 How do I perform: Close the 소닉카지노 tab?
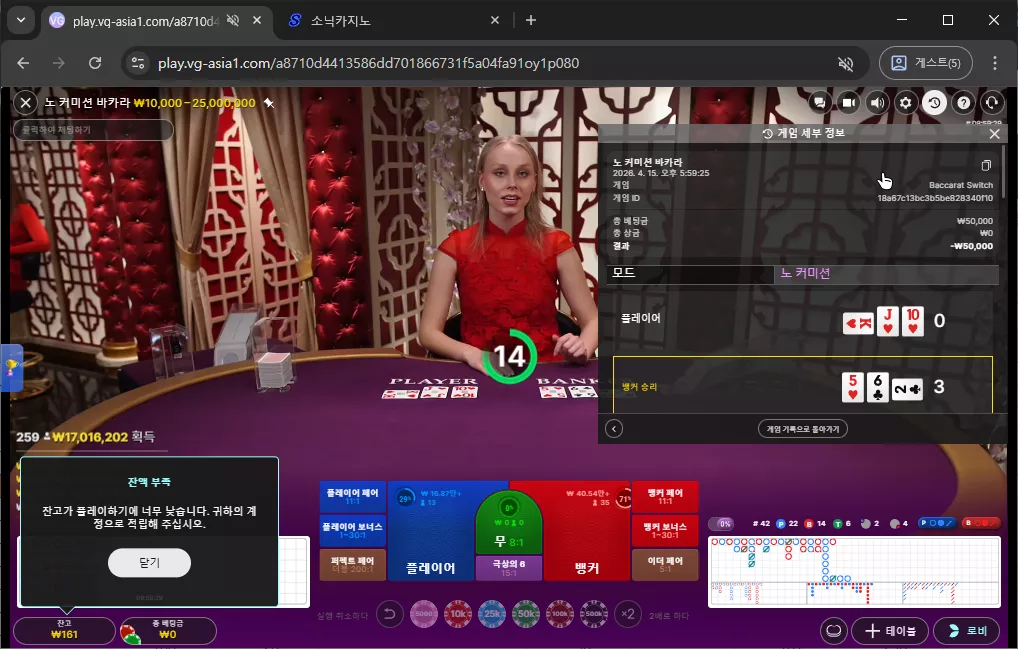click(x=495, y=21)
